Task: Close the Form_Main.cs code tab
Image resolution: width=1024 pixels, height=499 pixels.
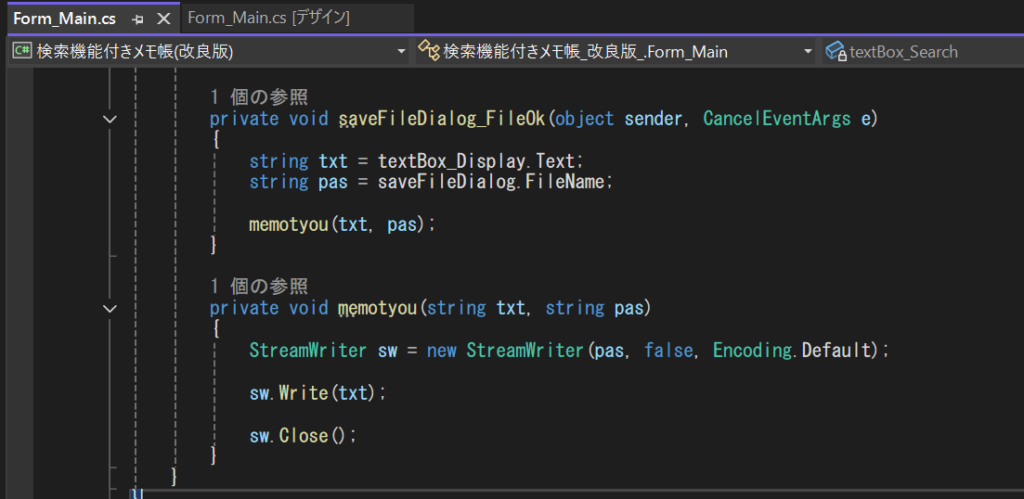Action: tap(164, 19)
